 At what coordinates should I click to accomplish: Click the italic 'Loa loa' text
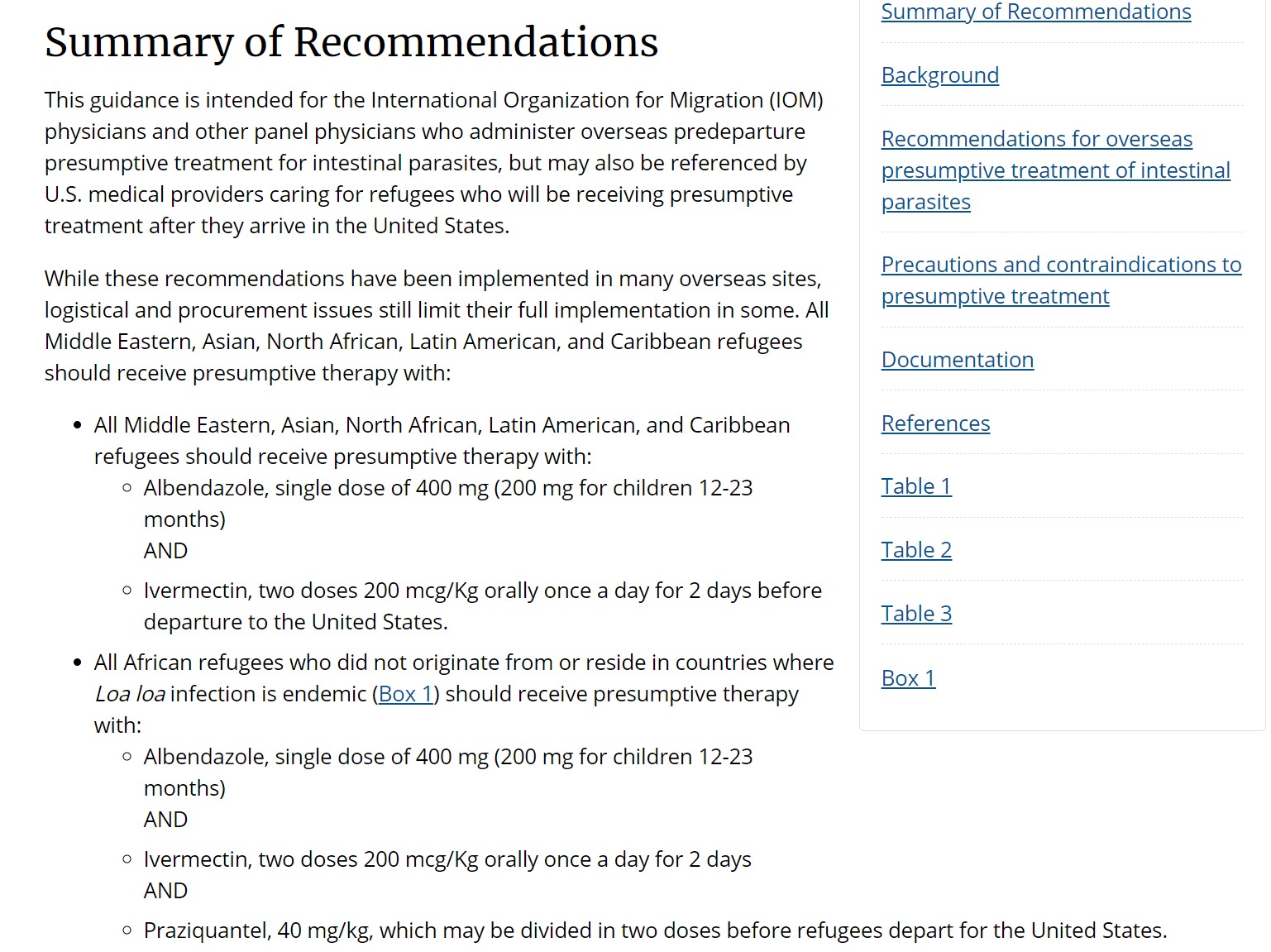(130, 694)
